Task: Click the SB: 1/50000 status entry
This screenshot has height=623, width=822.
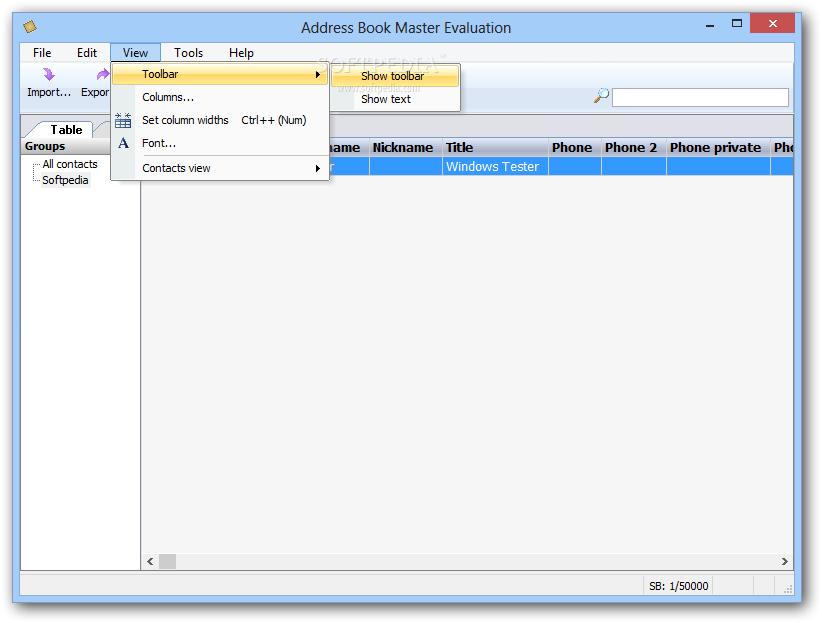Action: click(678, 586)
